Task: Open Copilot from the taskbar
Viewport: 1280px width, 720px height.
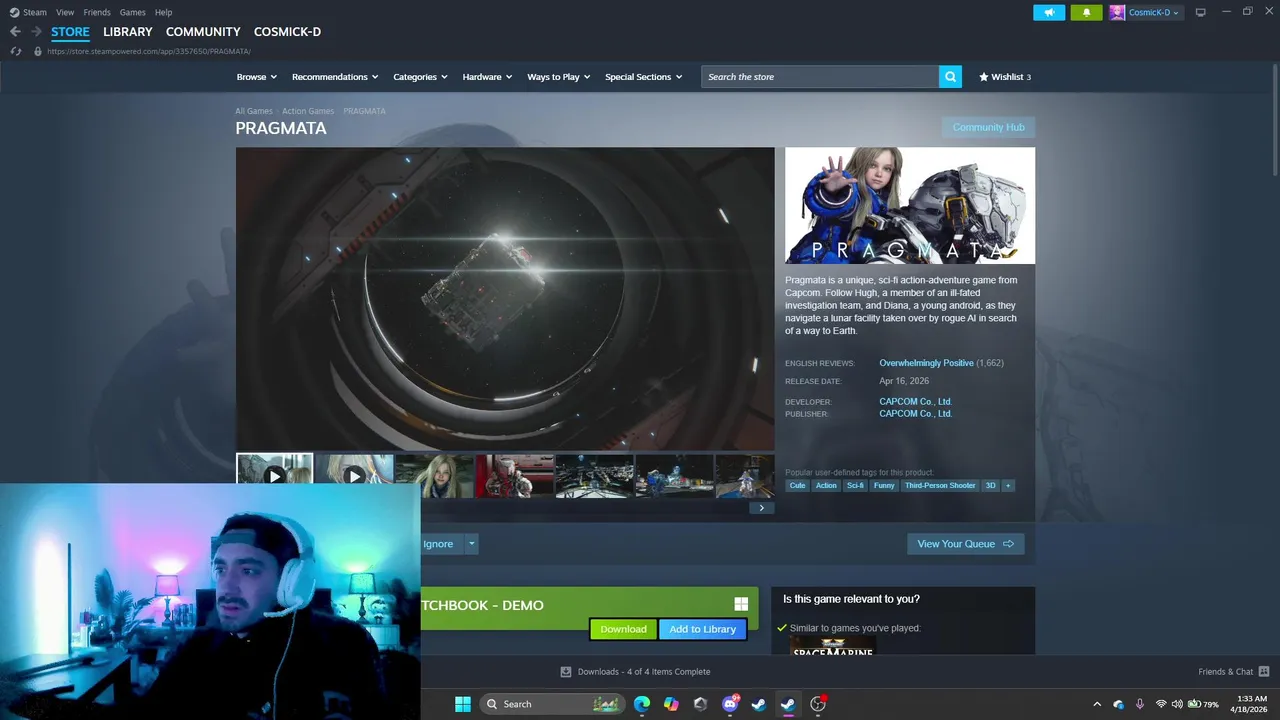Action: tap(671, 704)
